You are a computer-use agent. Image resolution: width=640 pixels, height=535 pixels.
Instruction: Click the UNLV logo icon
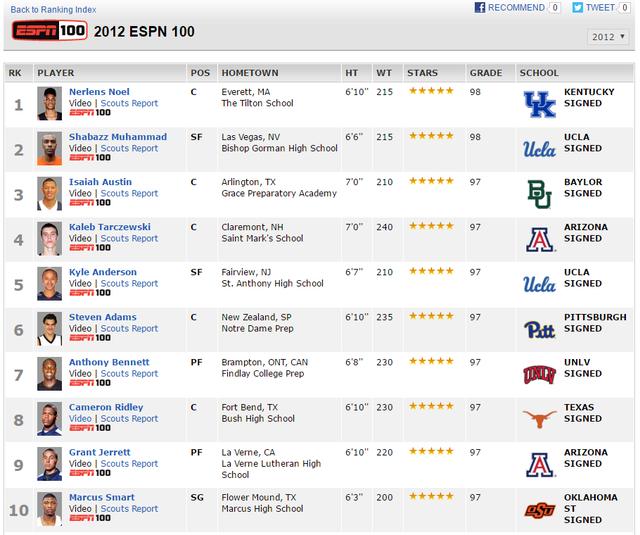(x=540, y=375)
